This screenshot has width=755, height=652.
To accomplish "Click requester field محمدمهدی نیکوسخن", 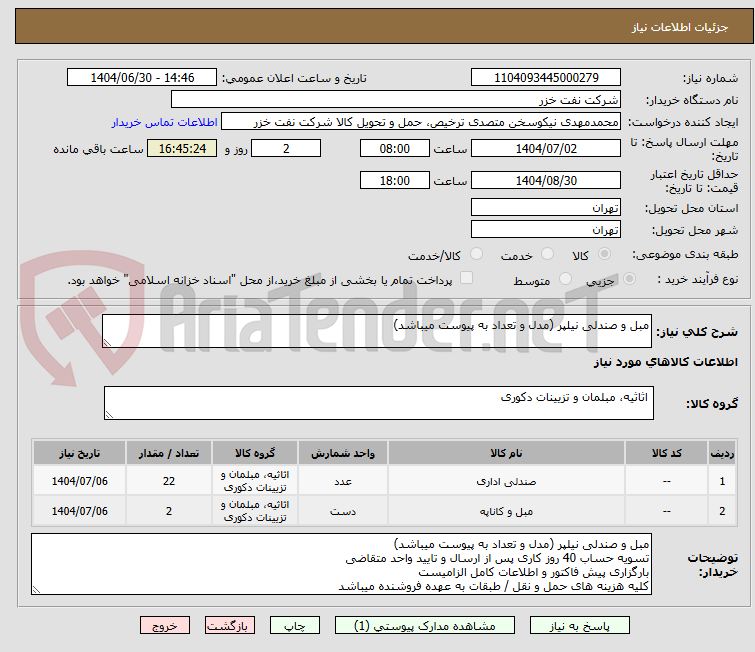I will tap(421, 121).
